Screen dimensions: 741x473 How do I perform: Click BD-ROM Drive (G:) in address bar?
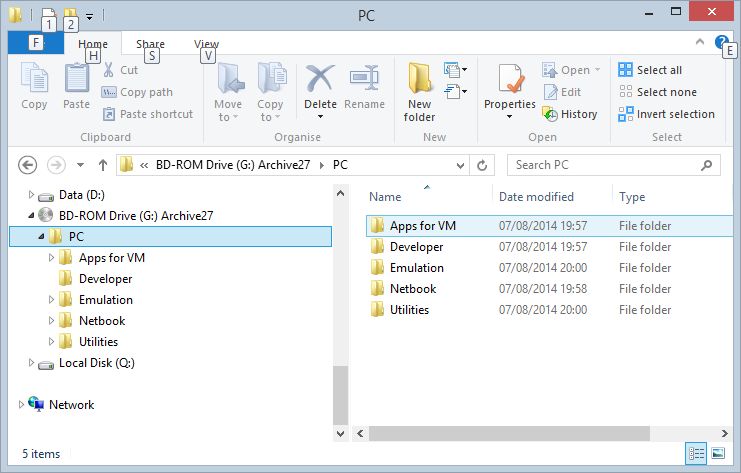233,164
